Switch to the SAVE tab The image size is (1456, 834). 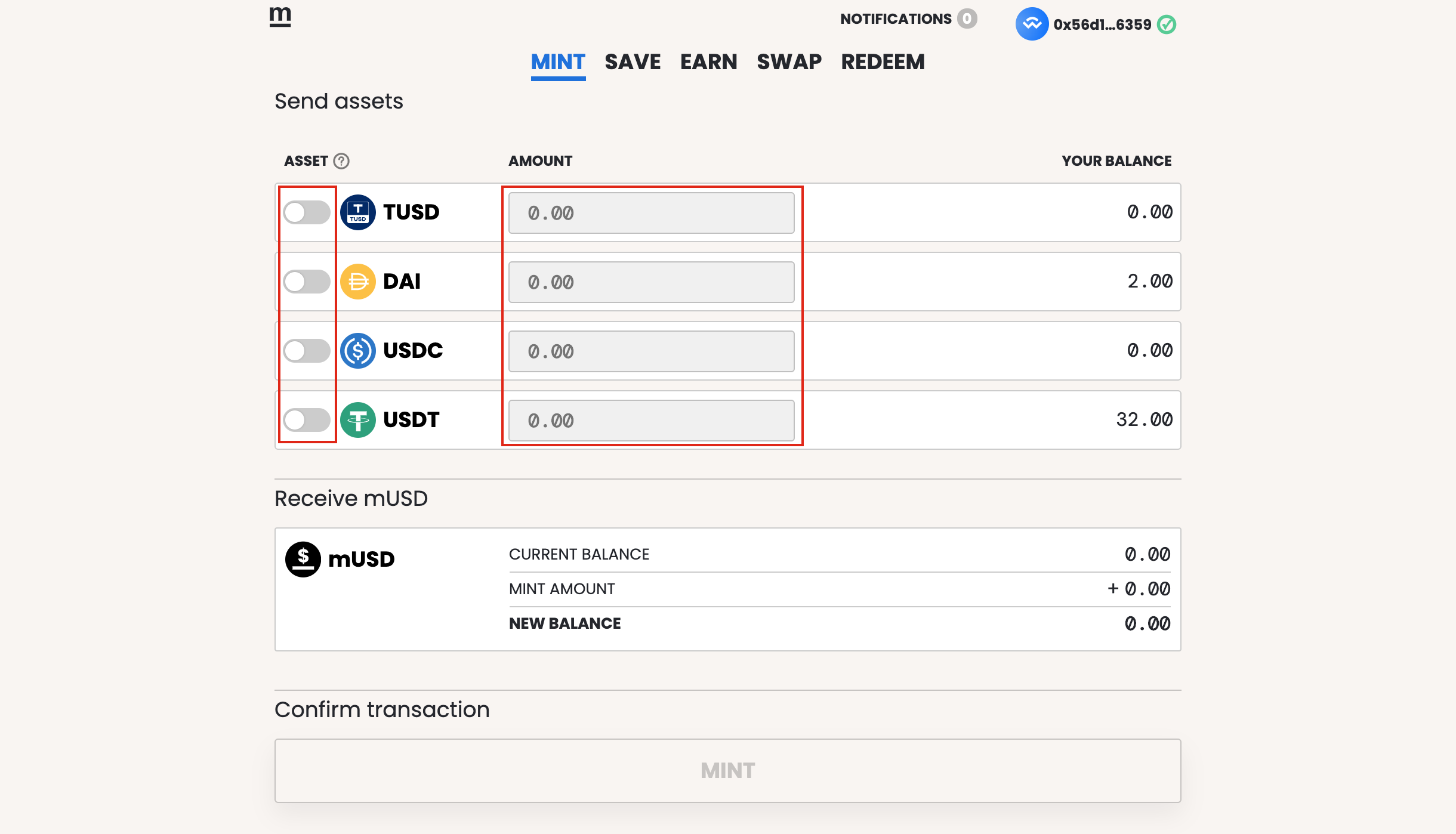(x=633, y=62)
